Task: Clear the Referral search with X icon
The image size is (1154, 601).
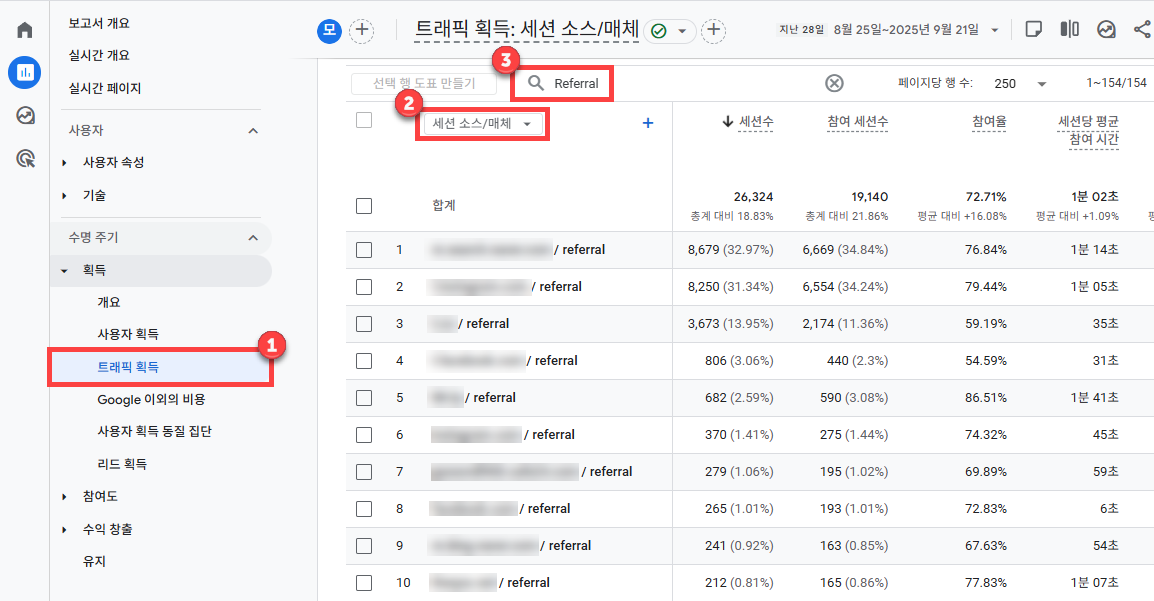Action: (x=834, y=83)
